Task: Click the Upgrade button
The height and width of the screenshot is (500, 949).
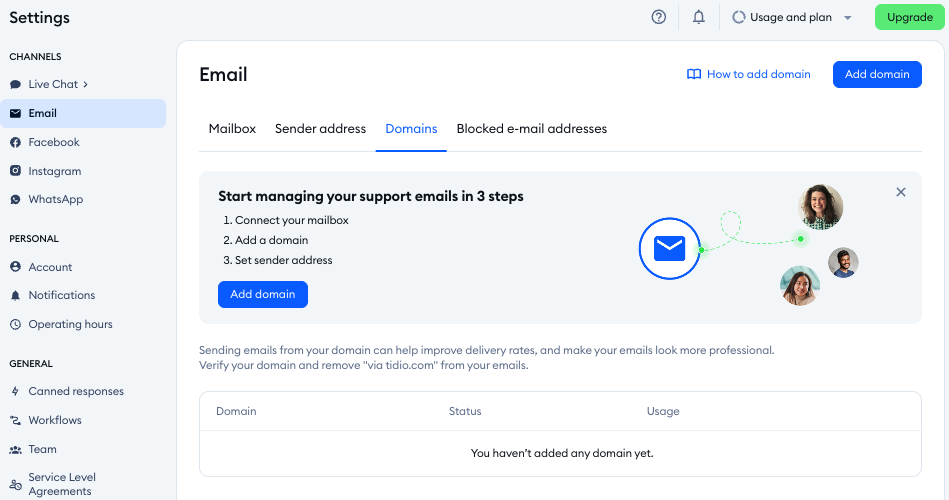Action: click(x=909, y=17)
